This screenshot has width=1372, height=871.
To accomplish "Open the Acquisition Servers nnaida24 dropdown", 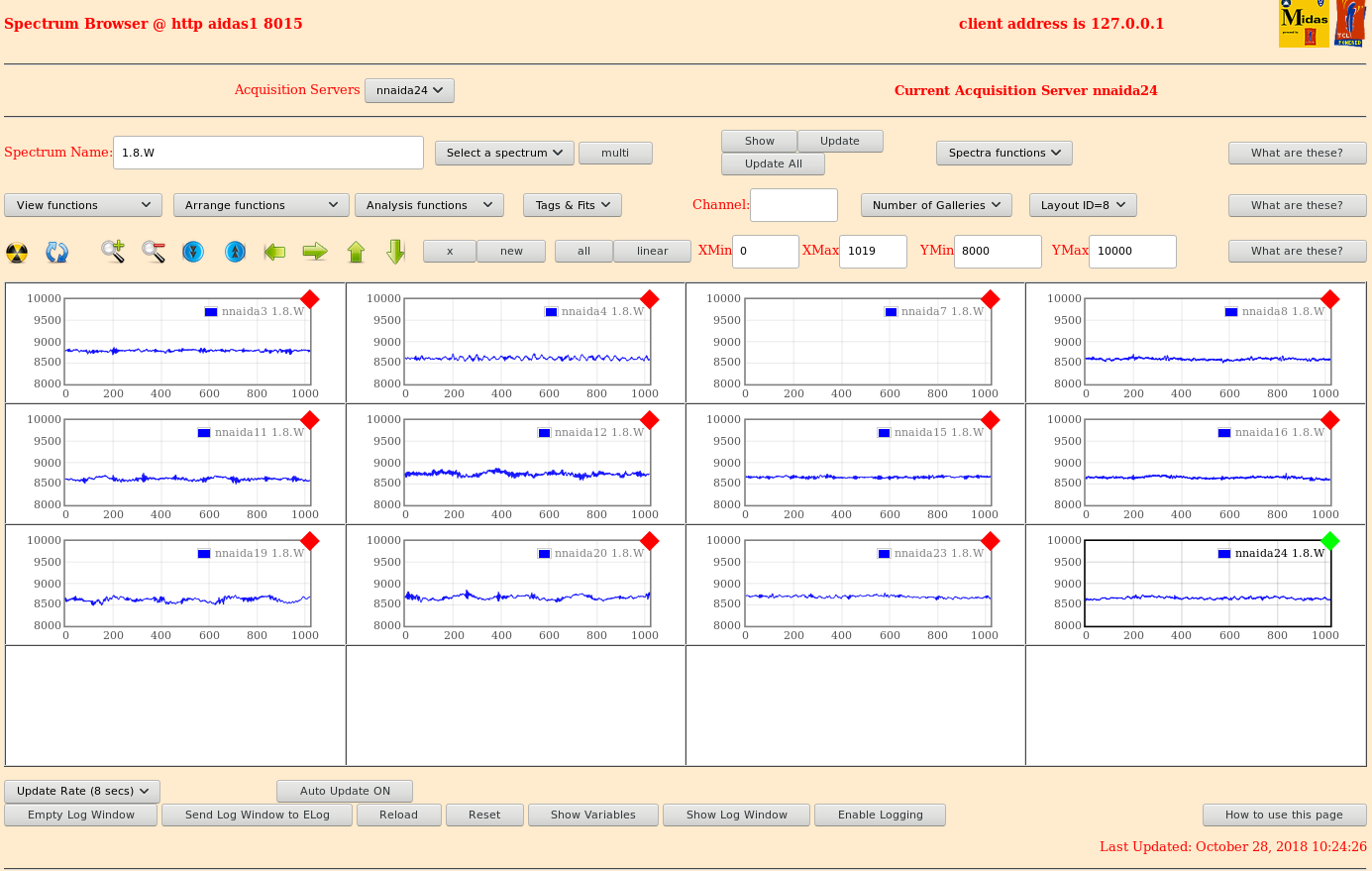I will point(409,90).
